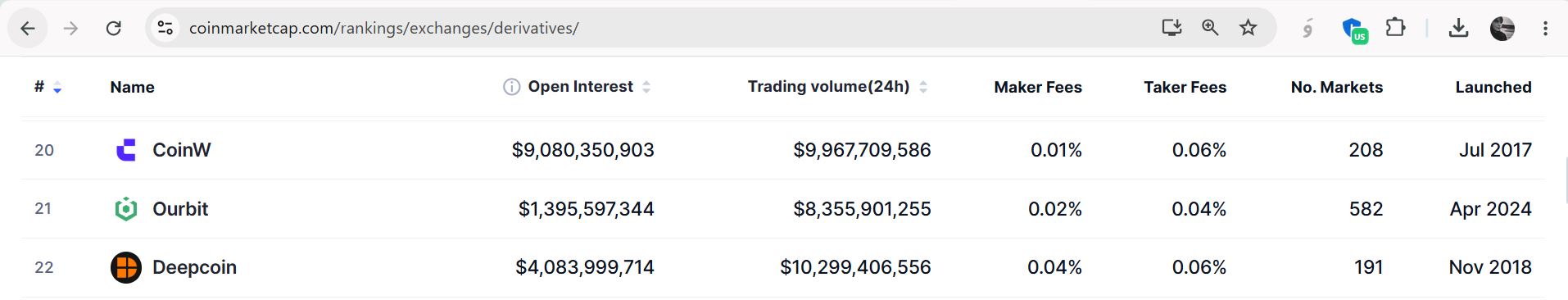This screenshot has height=300, width=1568.
Task: Click the Deepcoin logo icon
Action: 126,267
